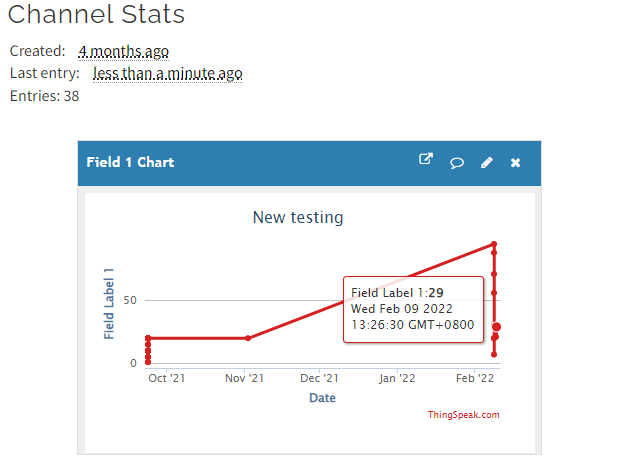Click the 'Field Label 1' y-axis title
The height and width of the screenshot is (464, 624).
click(109, 304)
